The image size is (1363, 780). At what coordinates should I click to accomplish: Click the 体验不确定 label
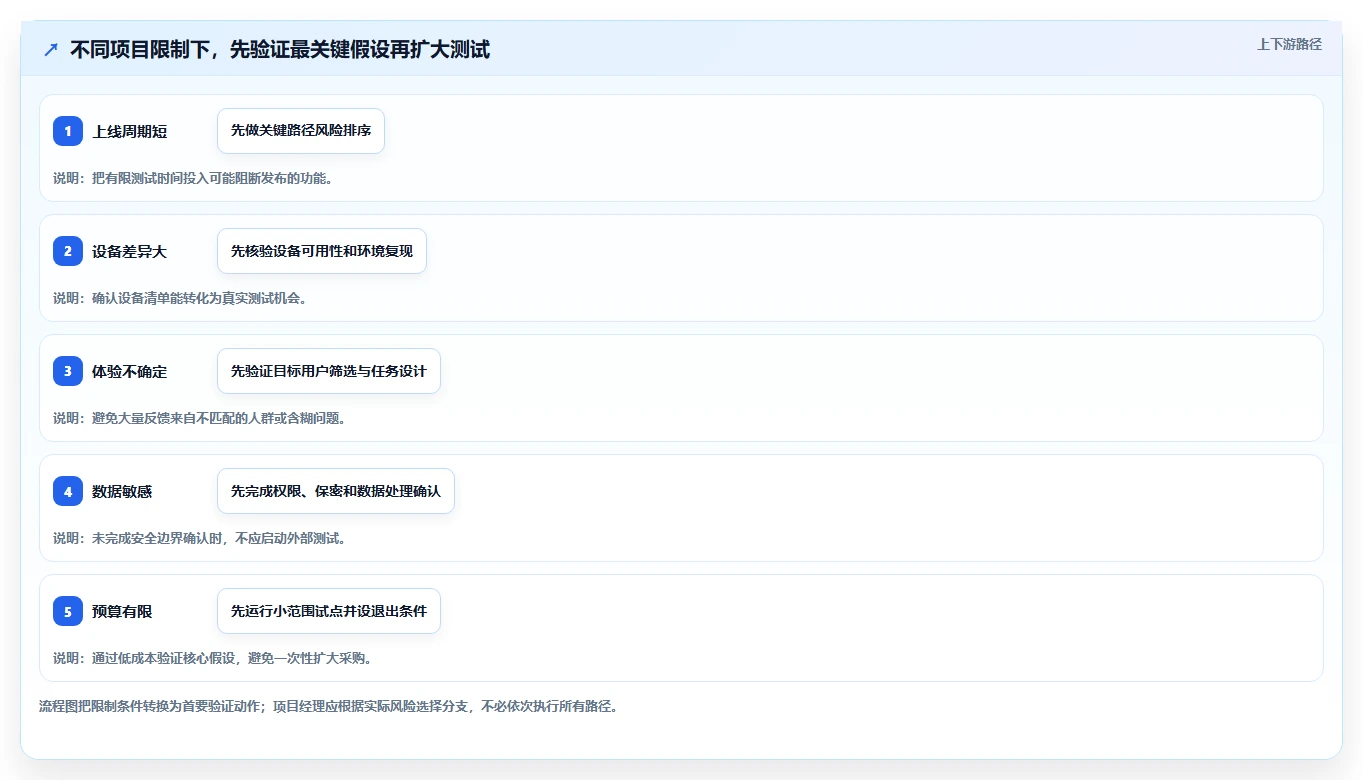pos(130,371)
